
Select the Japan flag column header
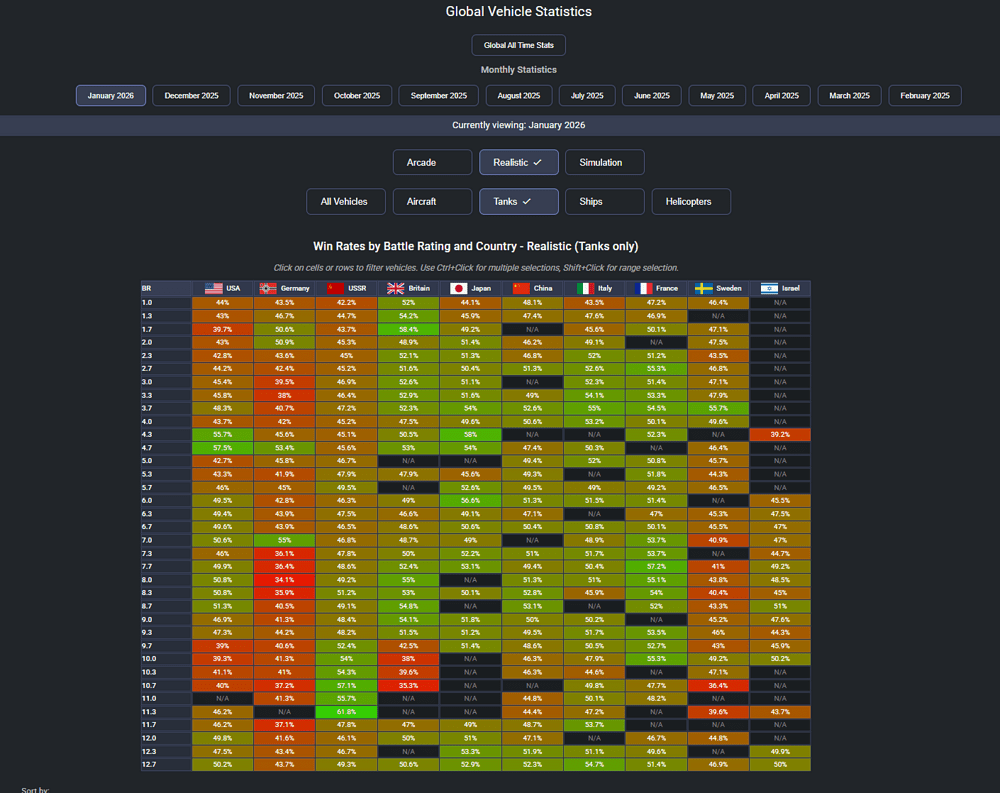click(x=470, y=288)
